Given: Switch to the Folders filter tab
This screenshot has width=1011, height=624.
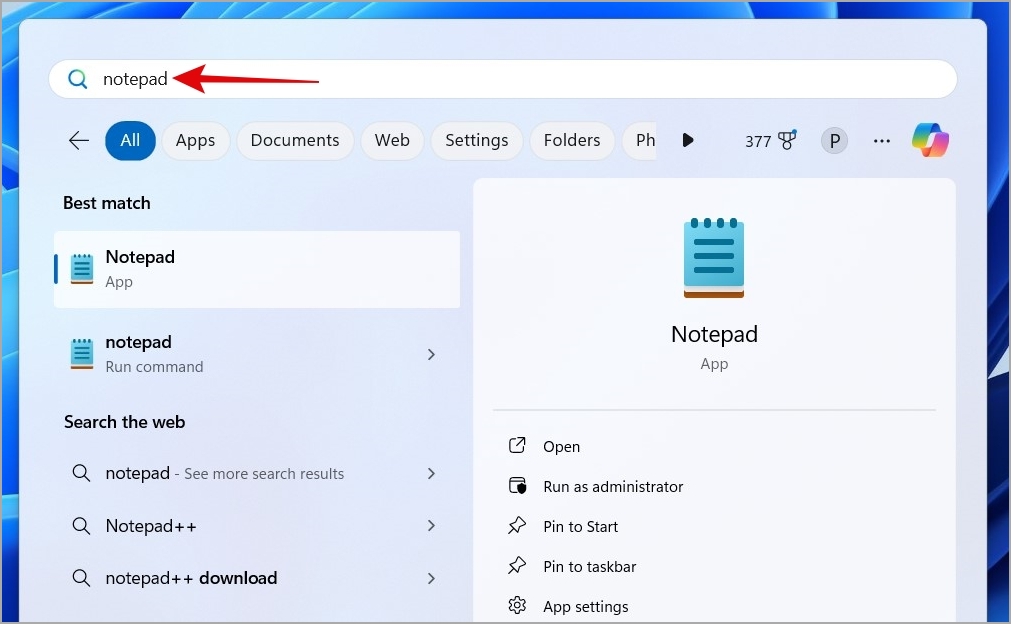Looking at the screenshot, I should tap(572, 140).
